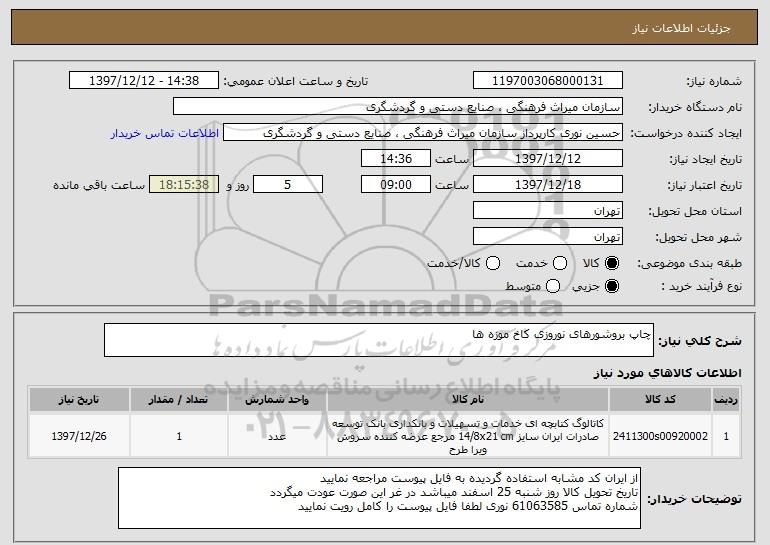Click section heading اطلاعات کالاهای مورد نیاز
The width and height of the screenshot is (770, 545).
click(x=667, y=373)
